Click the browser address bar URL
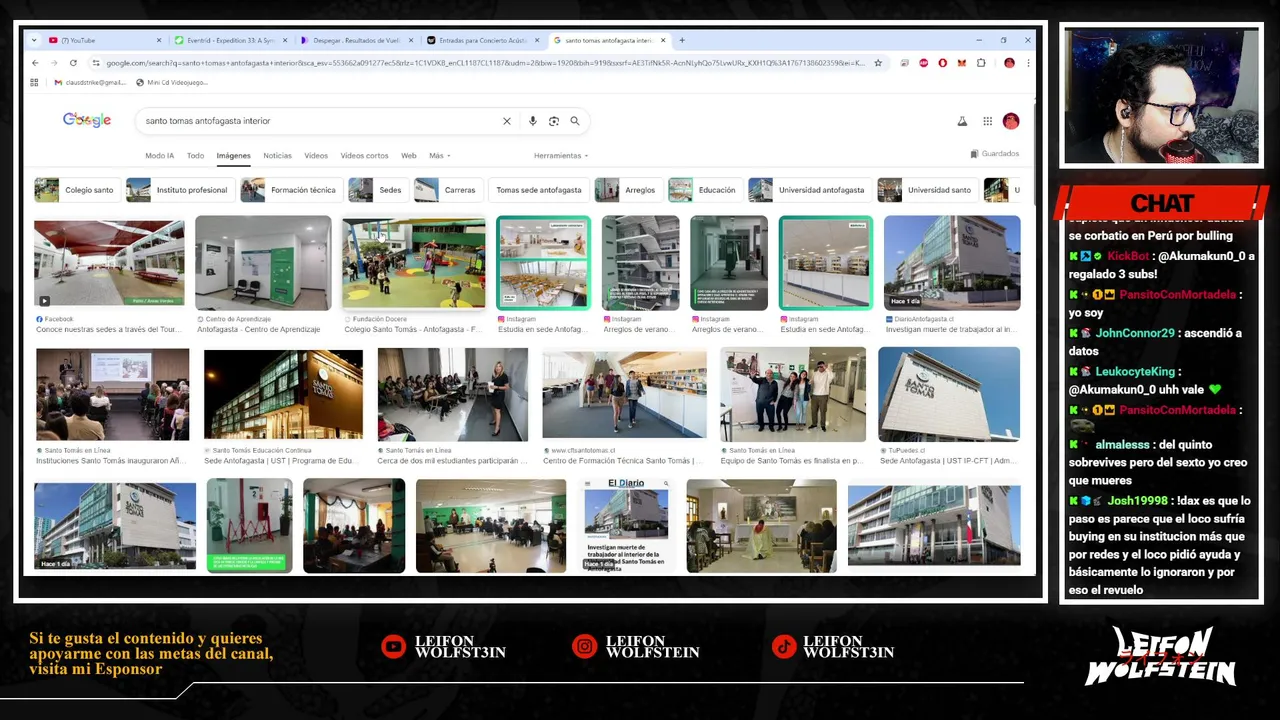This screenshot has width=1280, height=720. pyautogui.click(x=485, y=63)
